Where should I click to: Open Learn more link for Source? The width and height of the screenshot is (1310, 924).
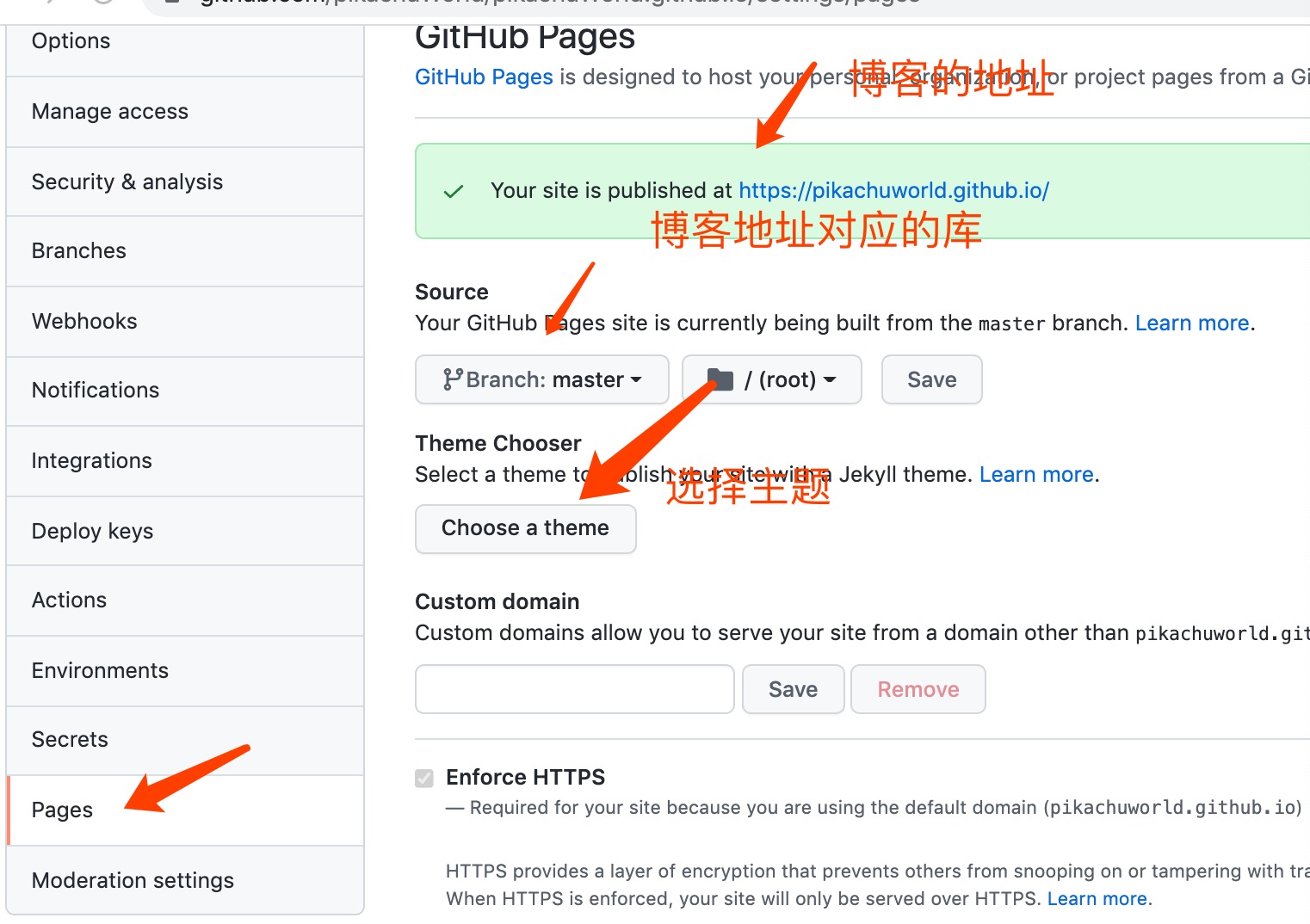click(1192, 323)
